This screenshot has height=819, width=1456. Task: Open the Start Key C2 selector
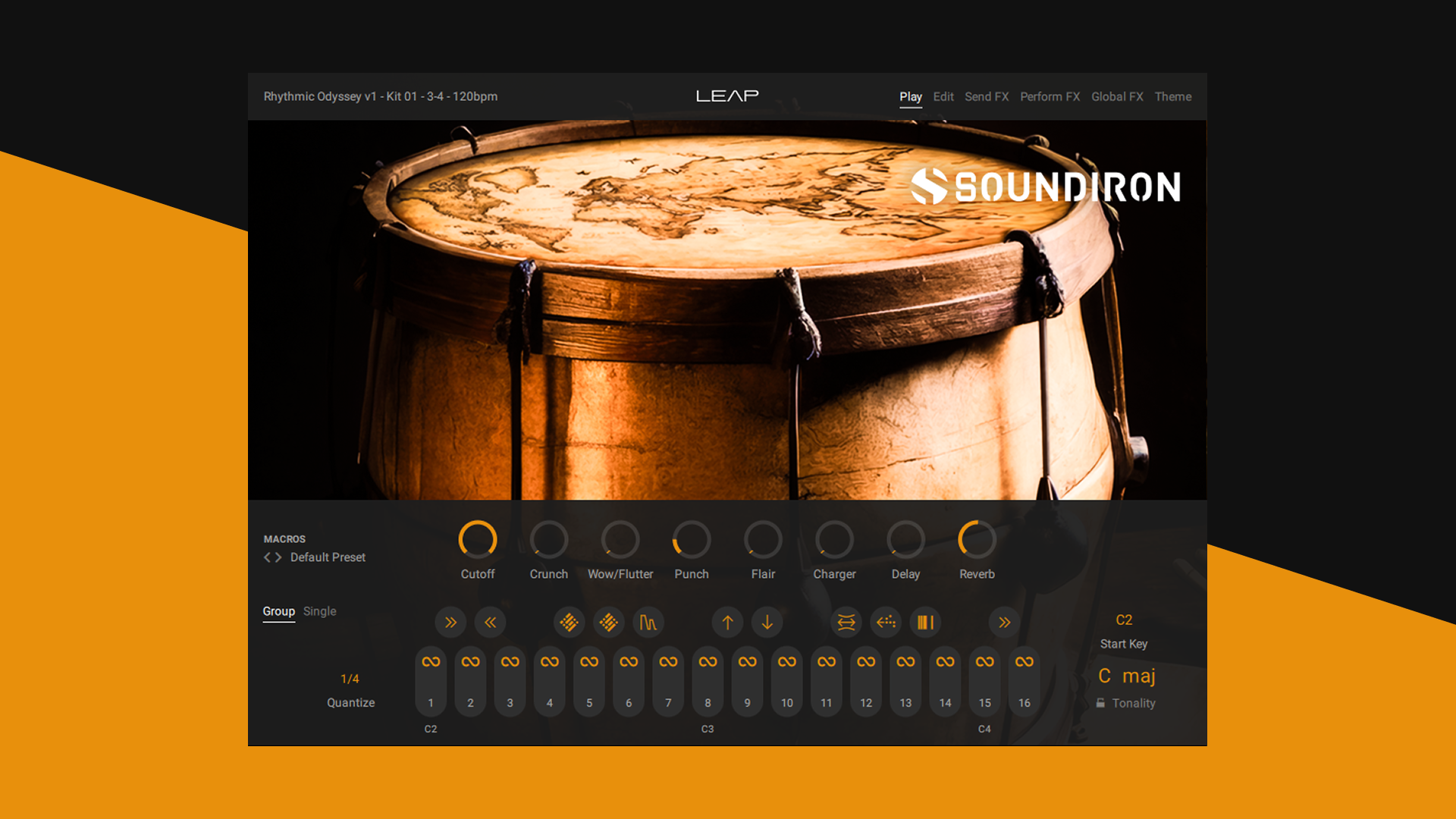[x=1124, y=620]
